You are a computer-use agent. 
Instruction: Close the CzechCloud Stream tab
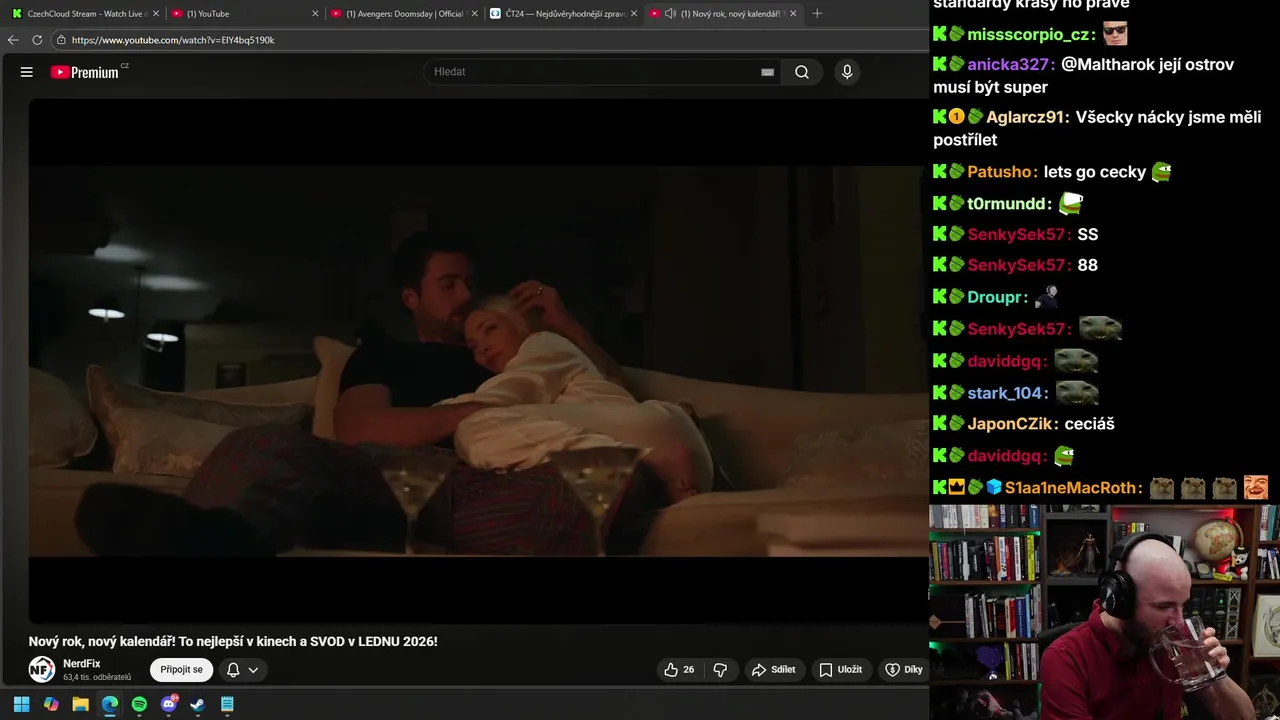pyautogui.click(x=156, y=14)
